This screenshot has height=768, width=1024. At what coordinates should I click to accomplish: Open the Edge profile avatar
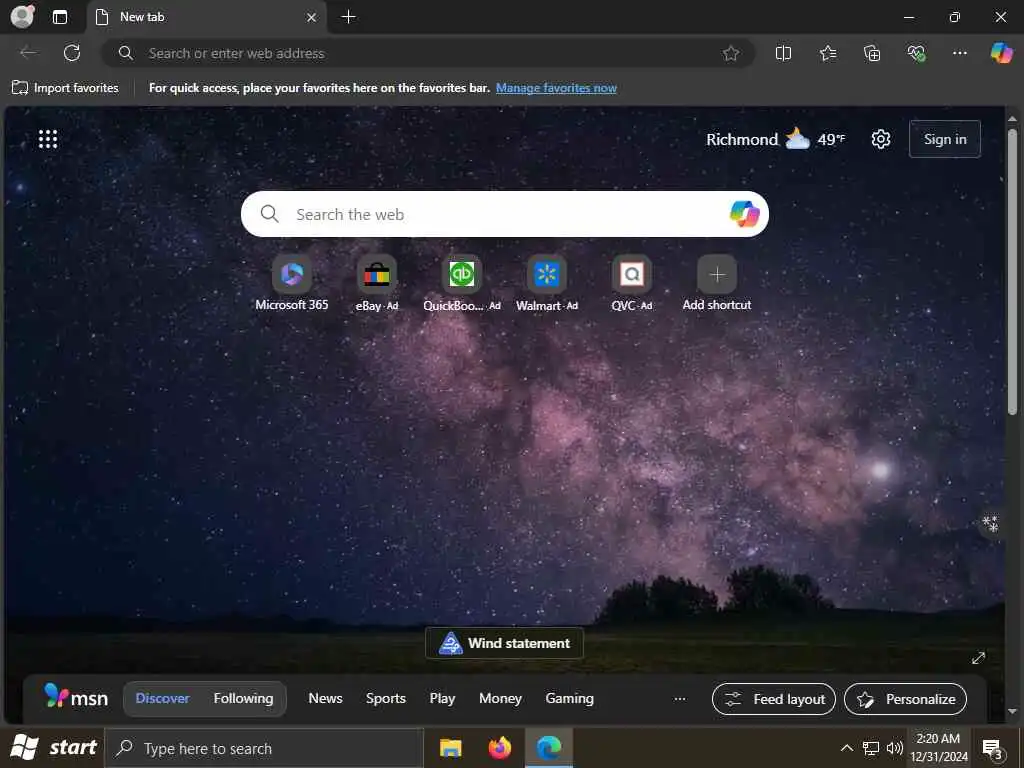(x=22, y=16)
